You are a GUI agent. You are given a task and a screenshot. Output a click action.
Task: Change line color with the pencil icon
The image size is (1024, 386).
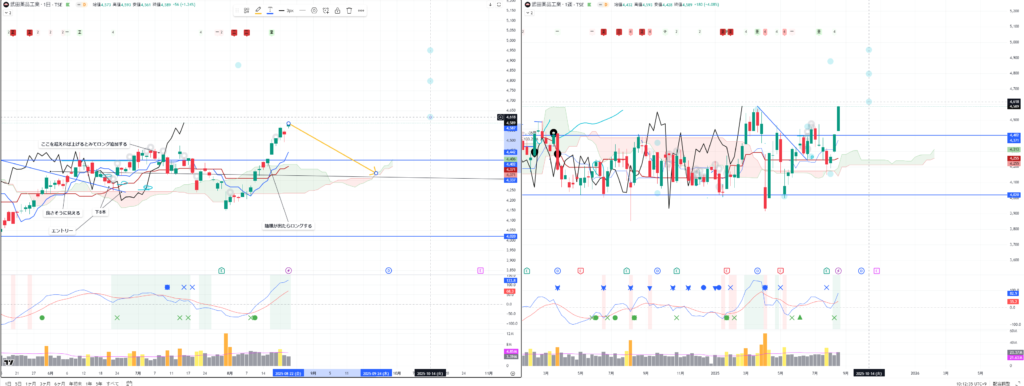tap(258, 10)
